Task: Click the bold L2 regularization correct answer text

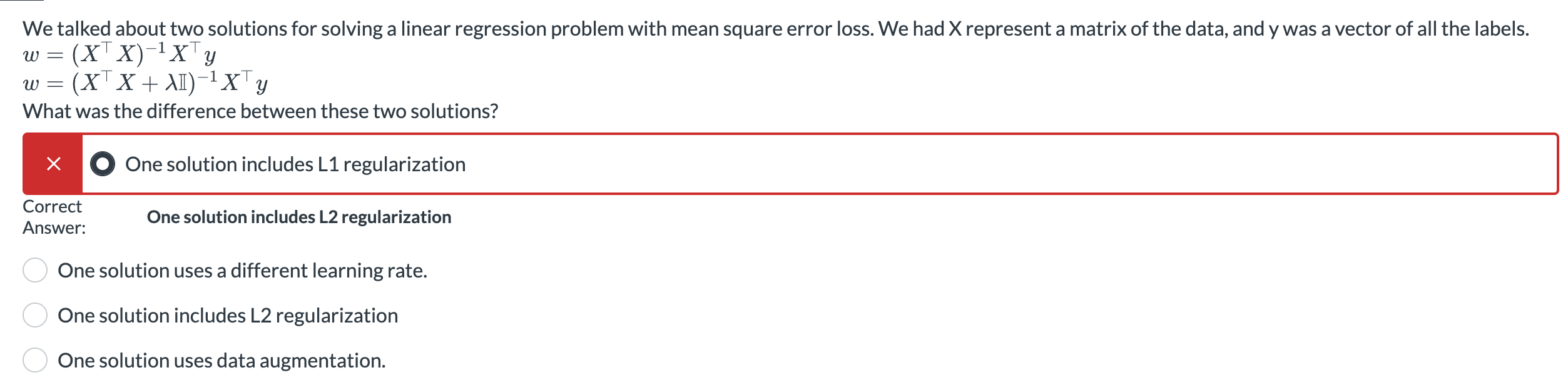Action: [299, 217]
